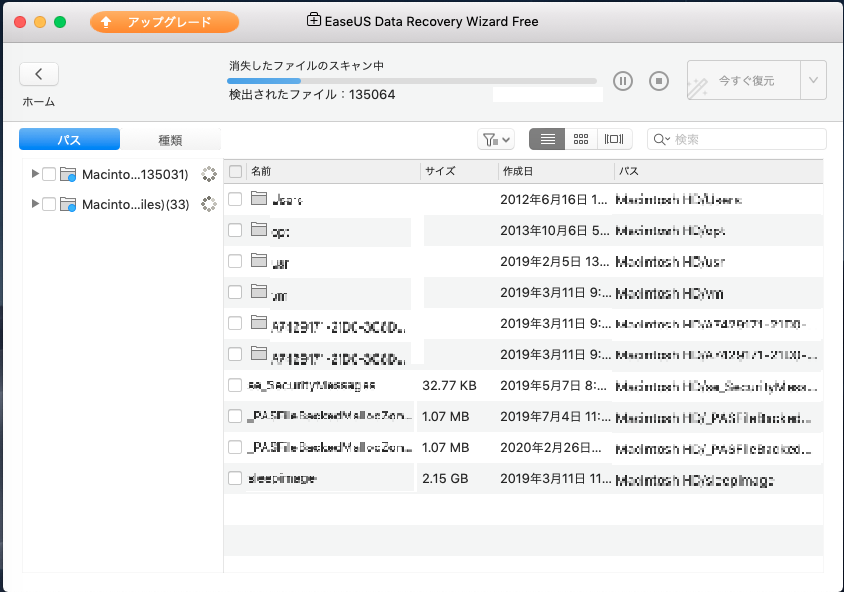Click the 2.15 GB size cell

coord(445,478)
